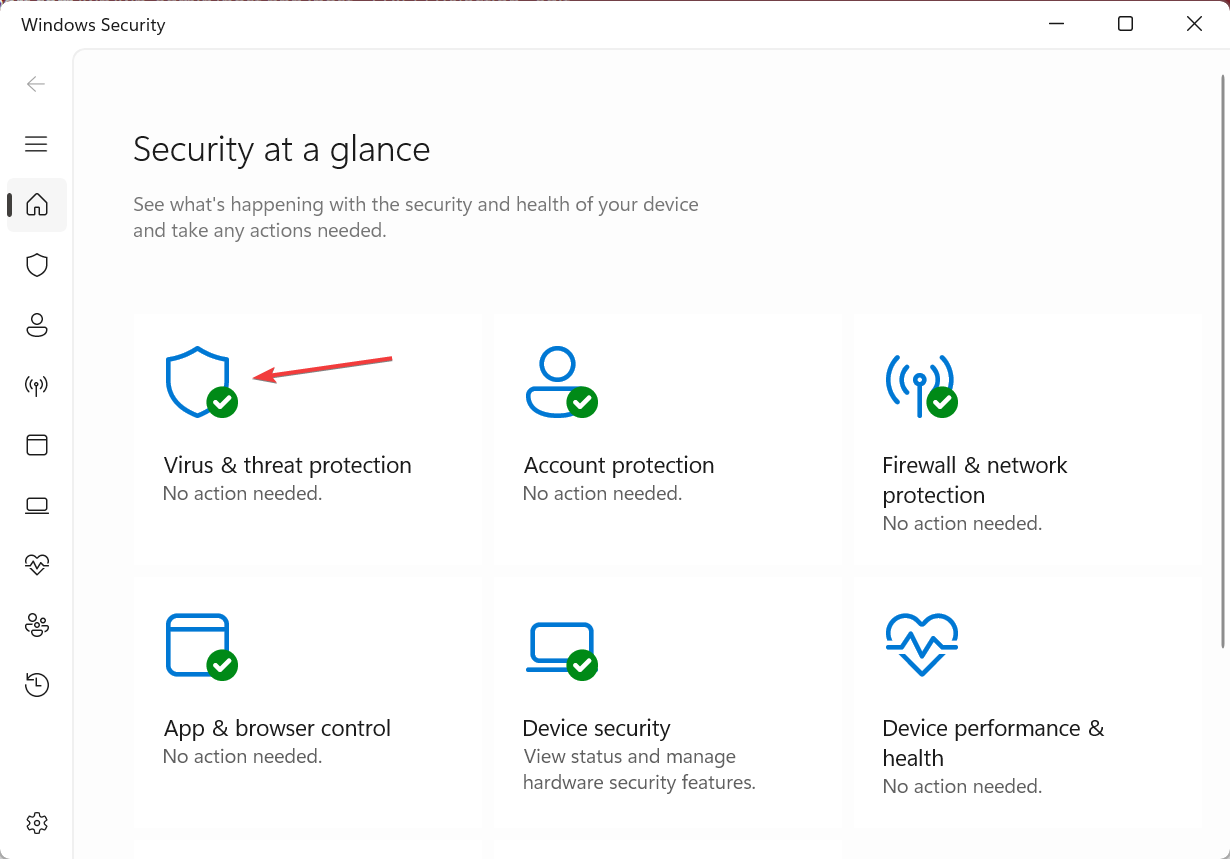Open App & browser control window icon
This screenshot has width=1230, height=859.
(x=198, y=645)
